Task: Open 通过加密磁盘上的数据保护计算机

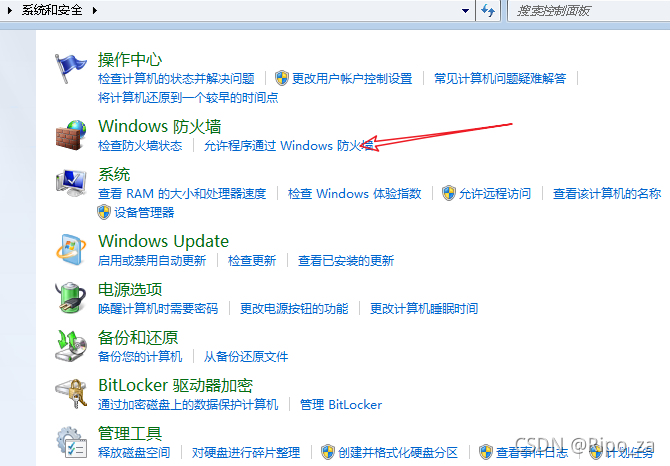Action: click(x=188, y=404)
